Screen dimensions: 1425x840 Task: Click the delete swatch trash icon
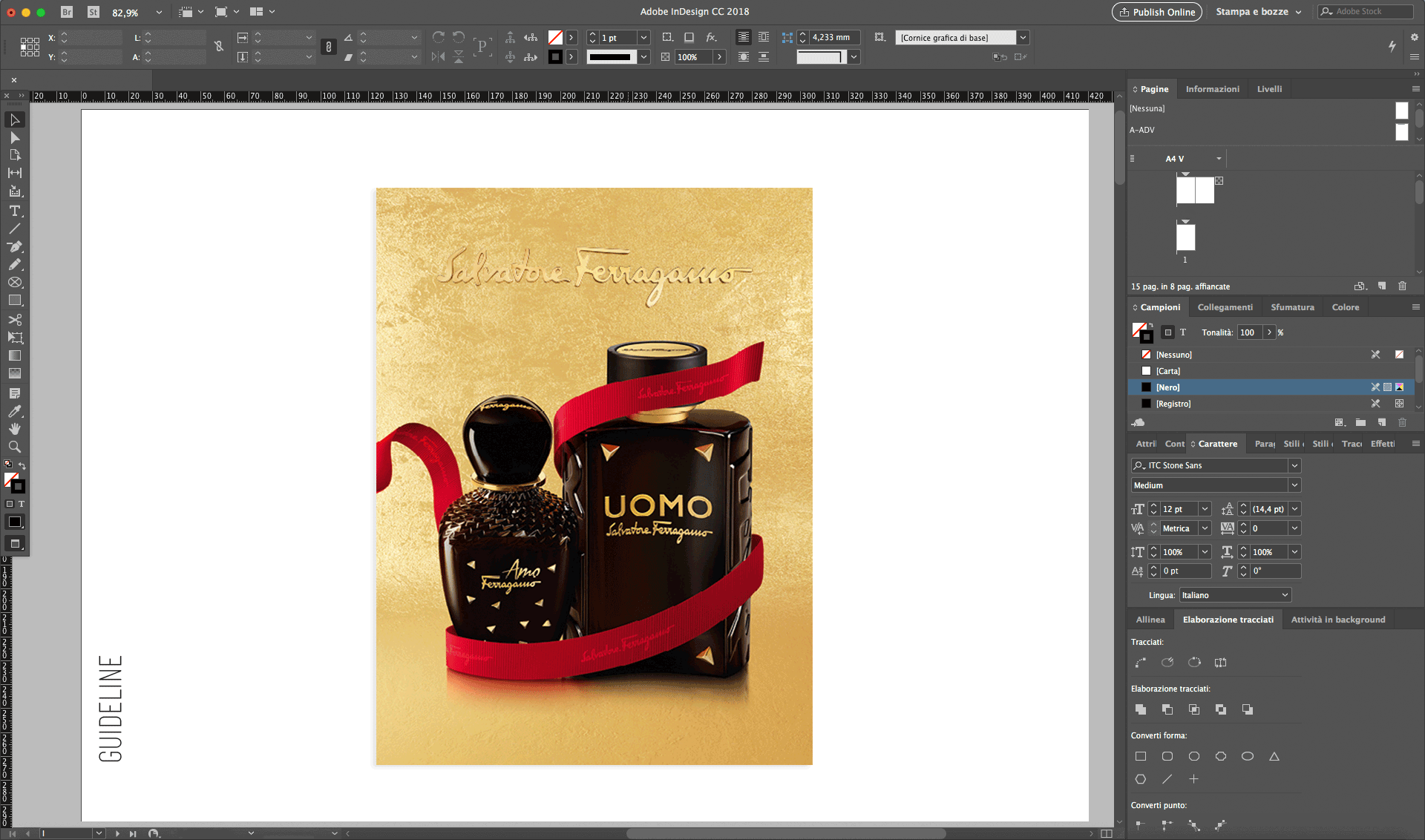[1402, 422]
